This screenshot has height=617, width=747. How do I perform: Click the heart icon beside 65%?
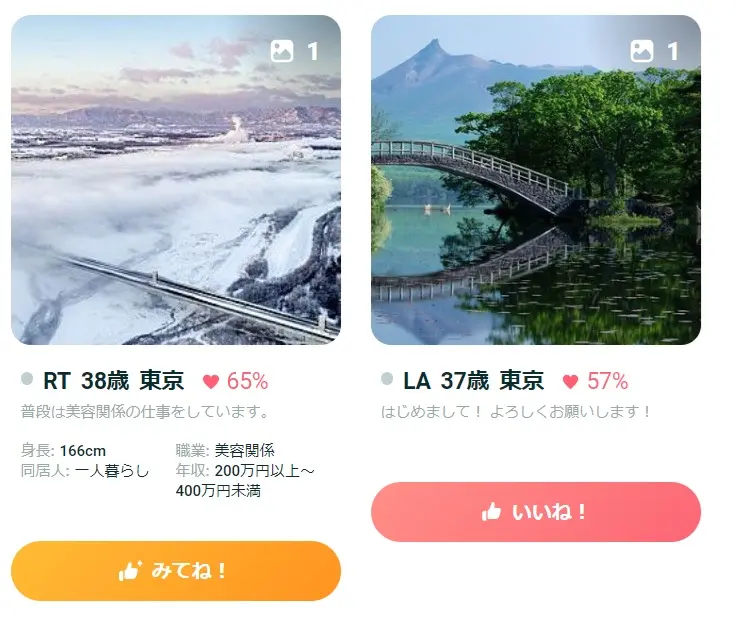pyautogui.click(x=211, y=382)
